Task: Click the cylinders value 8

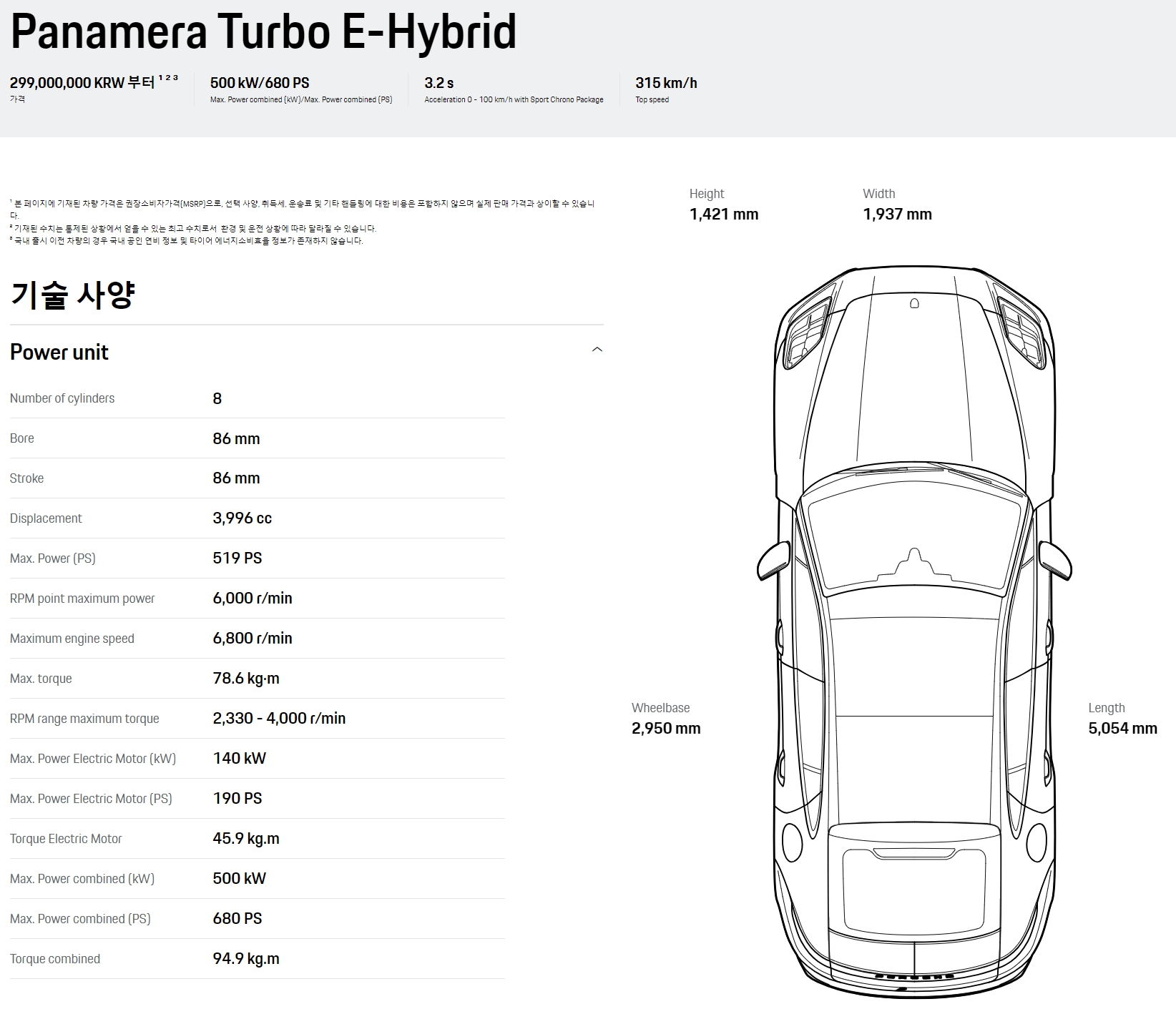Action: [217, 398]
